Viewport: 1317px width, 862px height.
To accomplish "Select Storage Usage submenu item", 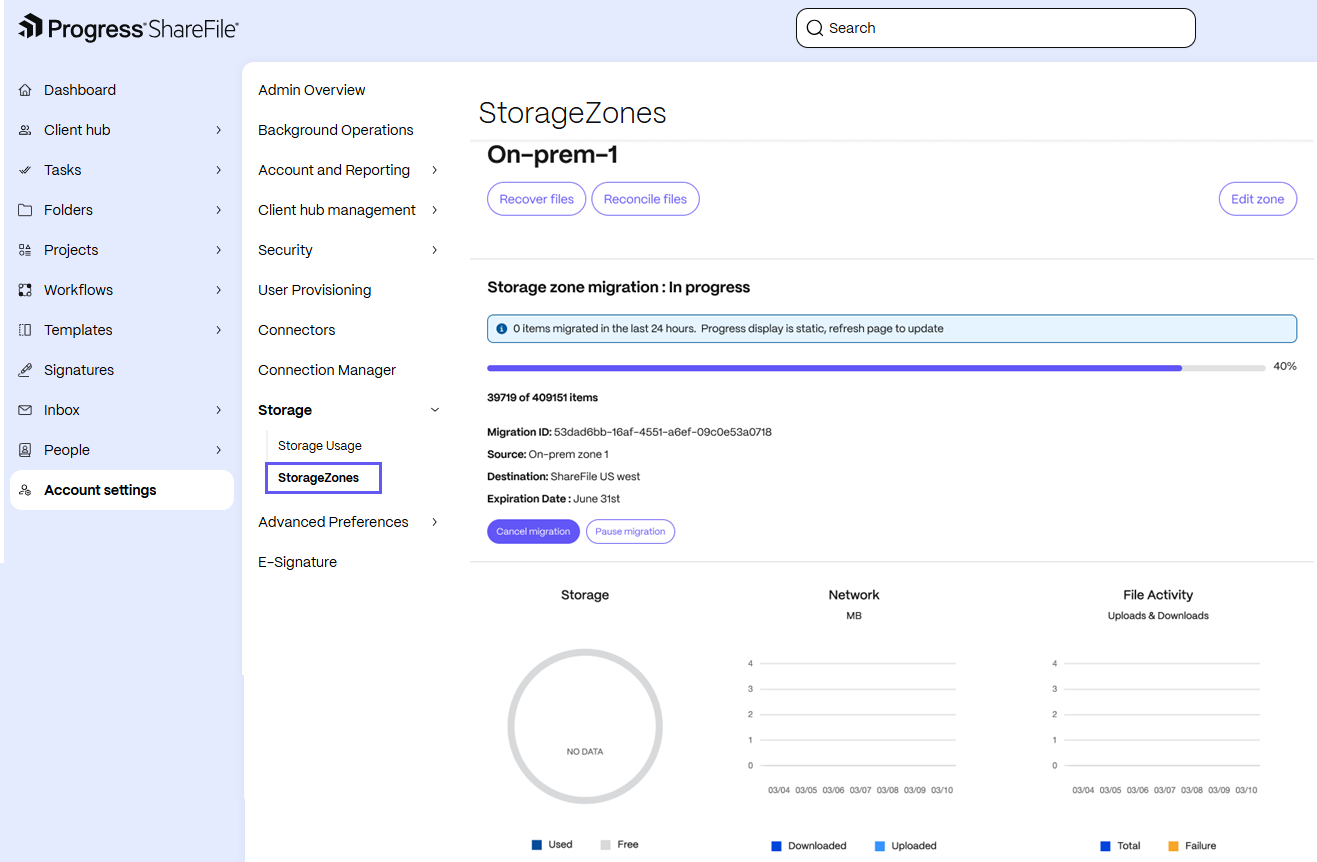I will (x=320, y=446).
